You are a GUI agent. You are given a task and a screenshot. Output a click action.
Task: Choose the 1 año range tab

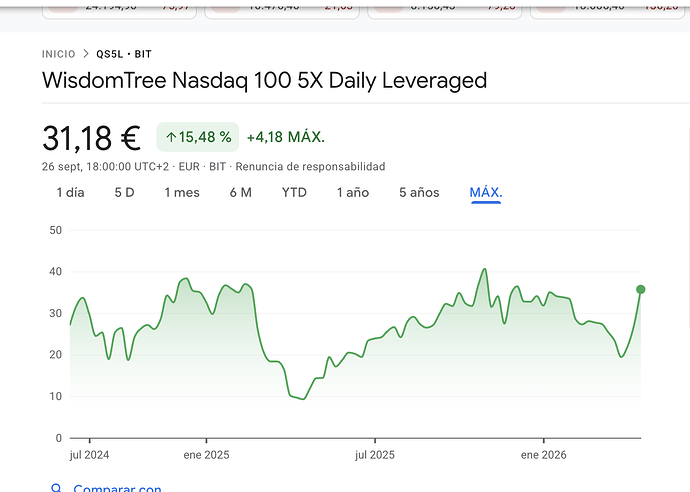pyautogui.click(x=353, y=192)
